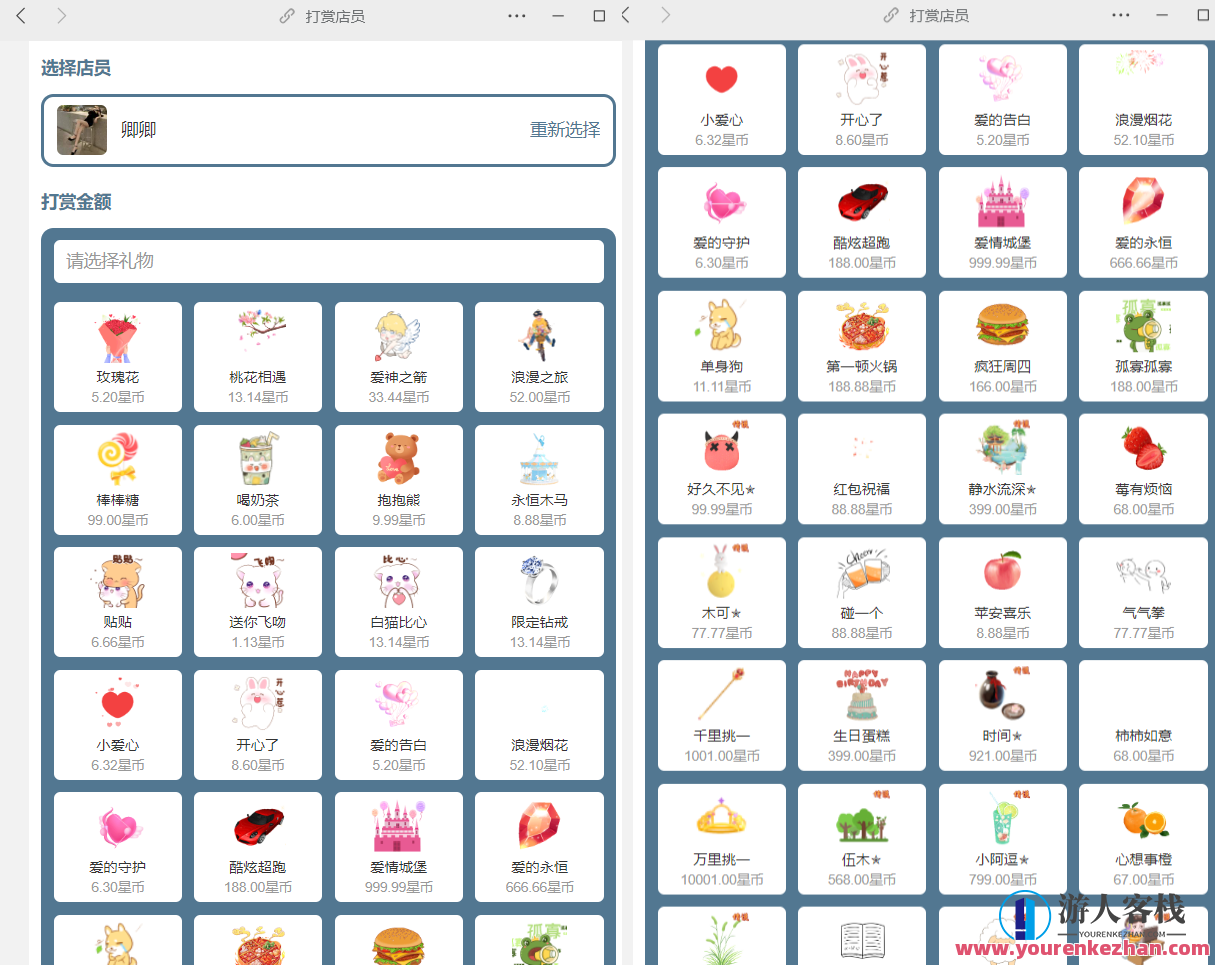Pick the 白猫比心 white cat gift
This screenshot has height=965, width=1215.
[x=399, y=602]
